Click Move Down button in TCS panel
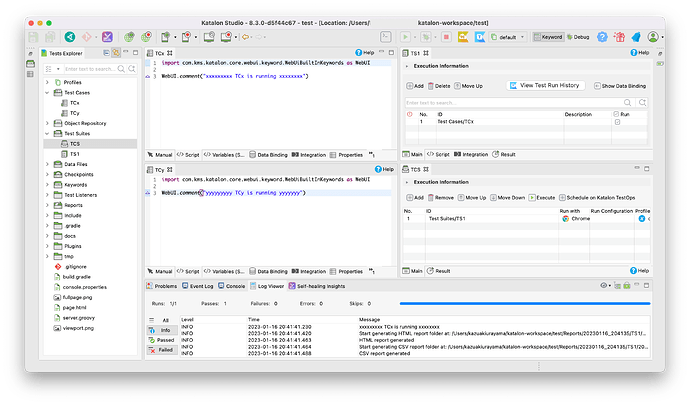The height and width of the screenshot is (404, 690). [508, 198]
